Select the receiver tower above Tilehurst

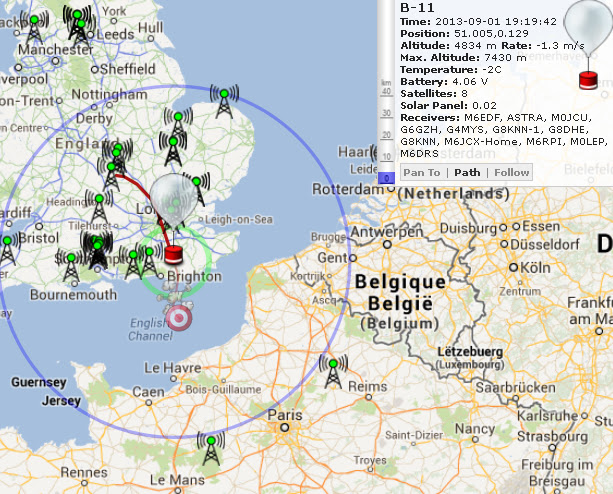click(x=99, y=206)
